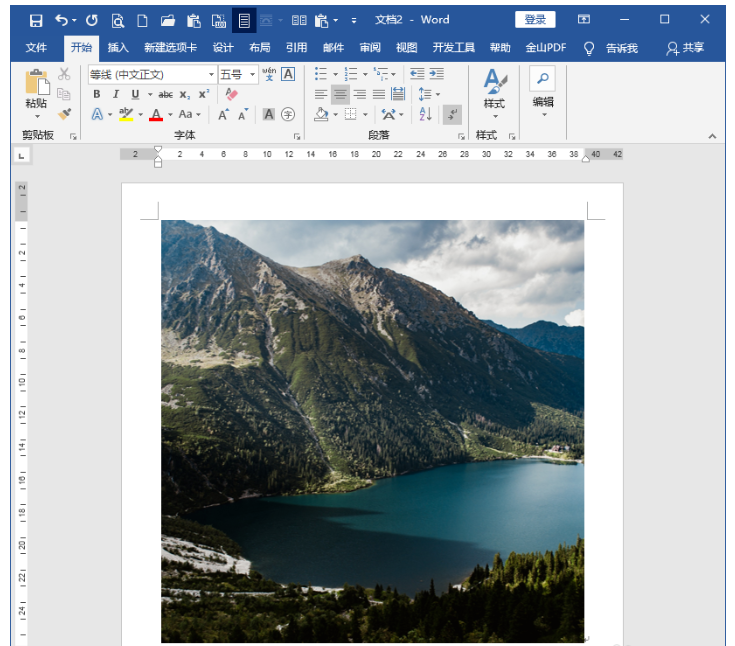The image size is (735, 646).
Task: Open the font name dropdown
Action: tap(211, 75)
